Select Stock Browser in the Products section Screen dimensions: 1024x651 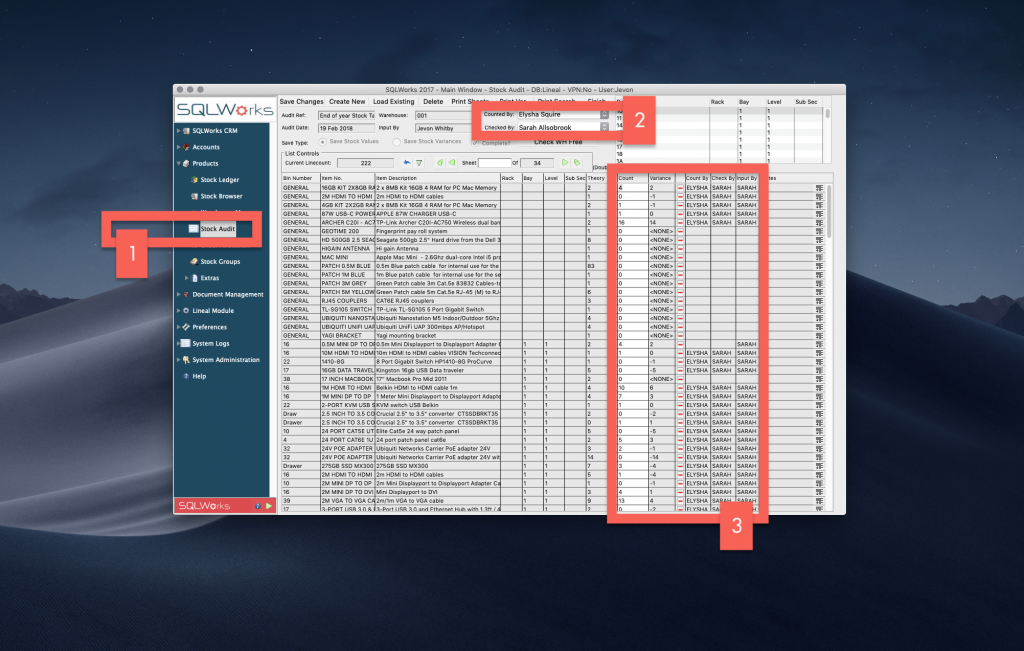pos(222,197)
